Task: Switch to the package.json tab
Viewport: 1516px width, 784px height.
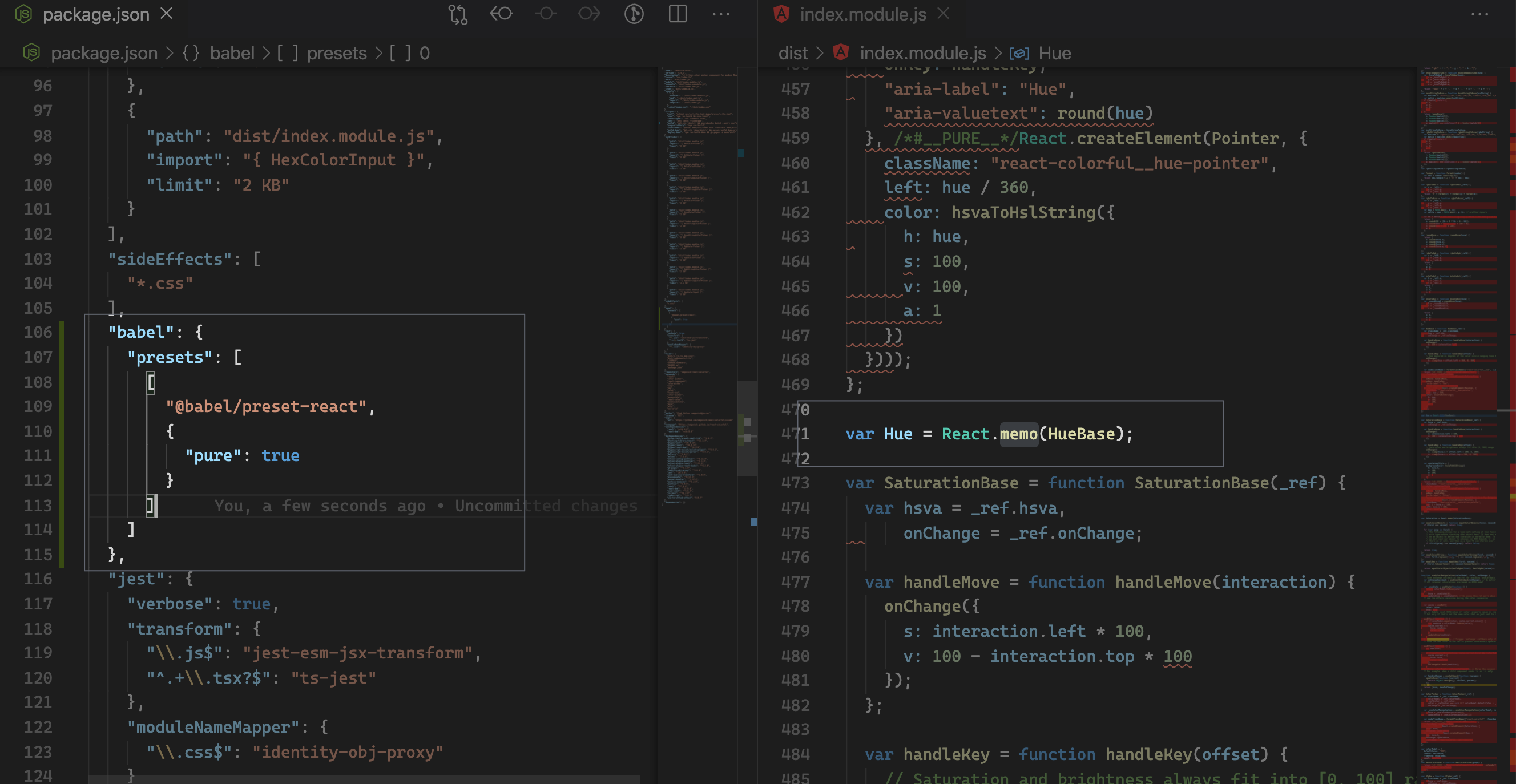Action: point(96,14)
